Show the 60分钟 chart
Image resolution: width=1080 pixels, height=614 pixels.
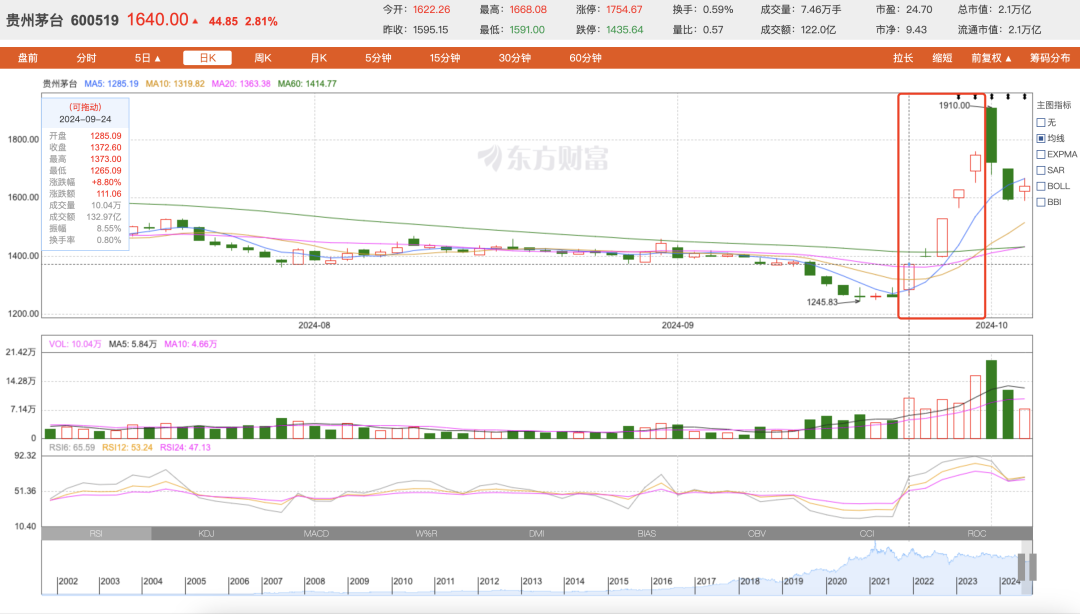[x=585, y=58]
